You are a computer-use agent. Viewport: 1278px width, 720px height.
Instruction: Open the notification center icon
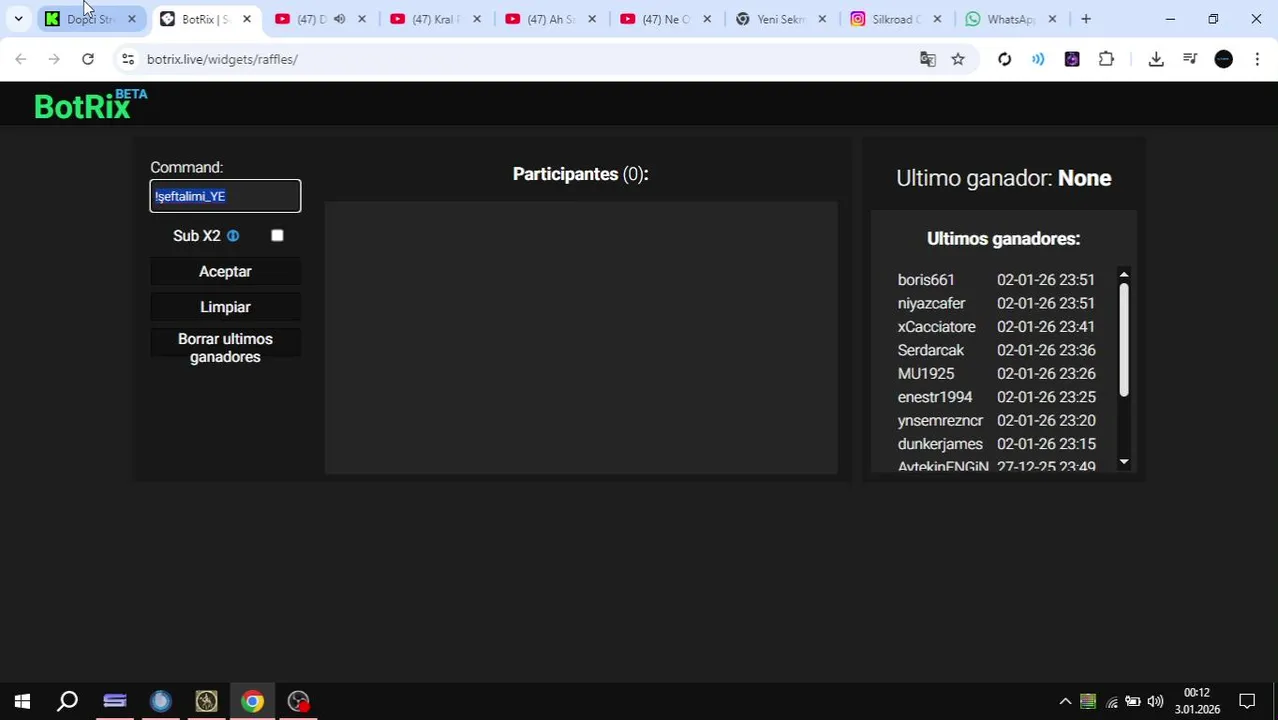(1247, 701)
